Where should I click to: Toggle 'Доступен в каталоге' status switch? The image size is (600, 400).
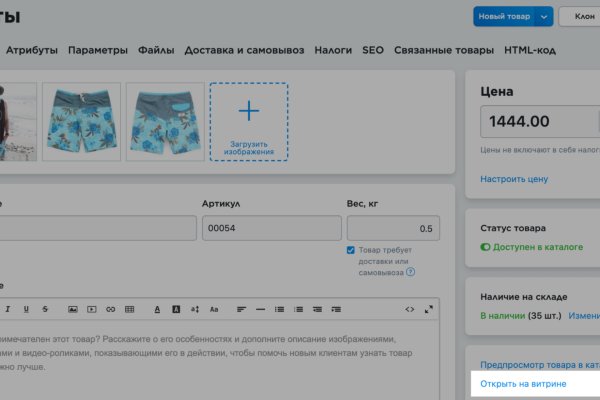click(486, 246)
